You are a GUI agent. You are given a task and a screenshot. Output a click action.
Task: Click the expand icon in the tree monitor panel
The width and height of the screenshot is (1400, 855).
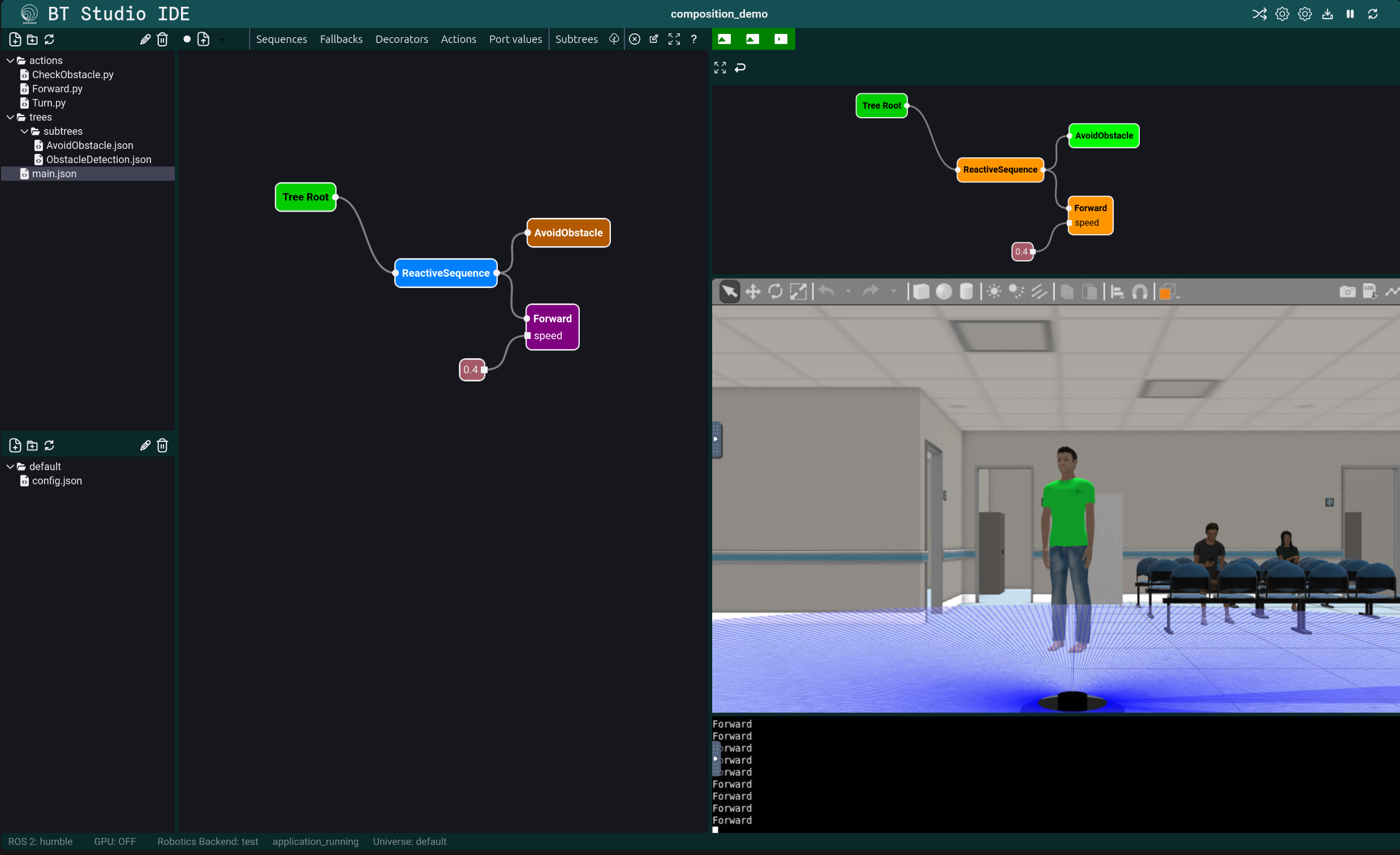coord(720,68)
